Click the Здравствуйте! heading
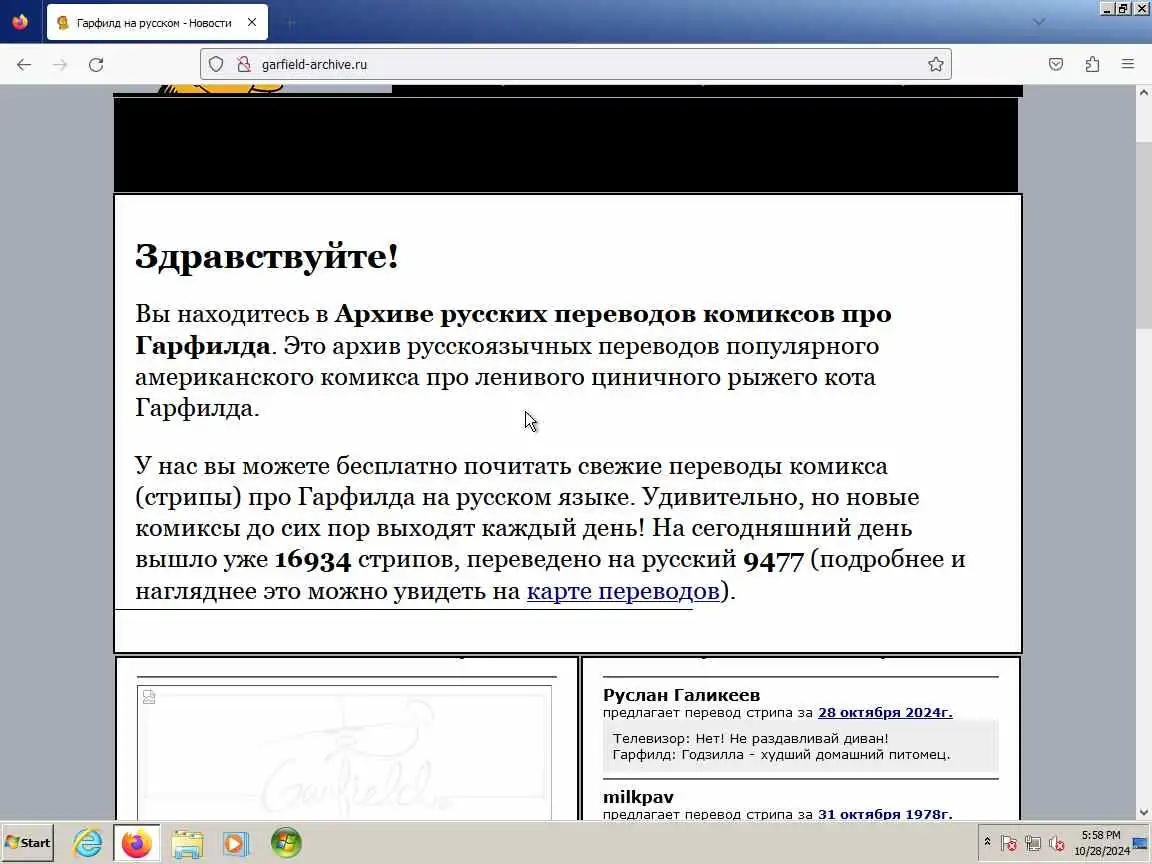Screen dimensions: 1152x864 pyautogui.click(x=267, y=257)
